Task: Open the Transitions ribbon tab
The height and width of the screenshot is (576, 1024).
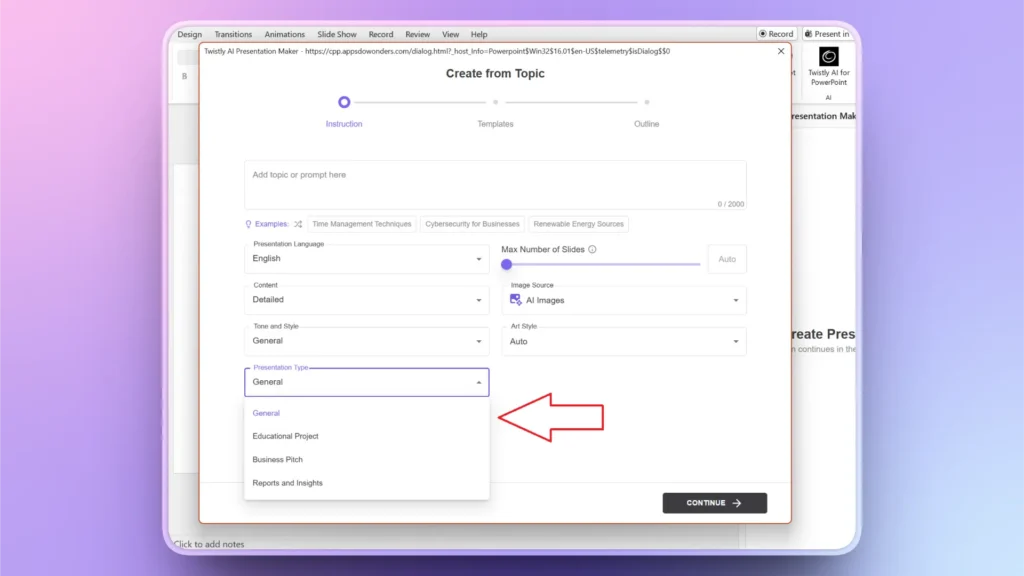Action: (233, 34)
